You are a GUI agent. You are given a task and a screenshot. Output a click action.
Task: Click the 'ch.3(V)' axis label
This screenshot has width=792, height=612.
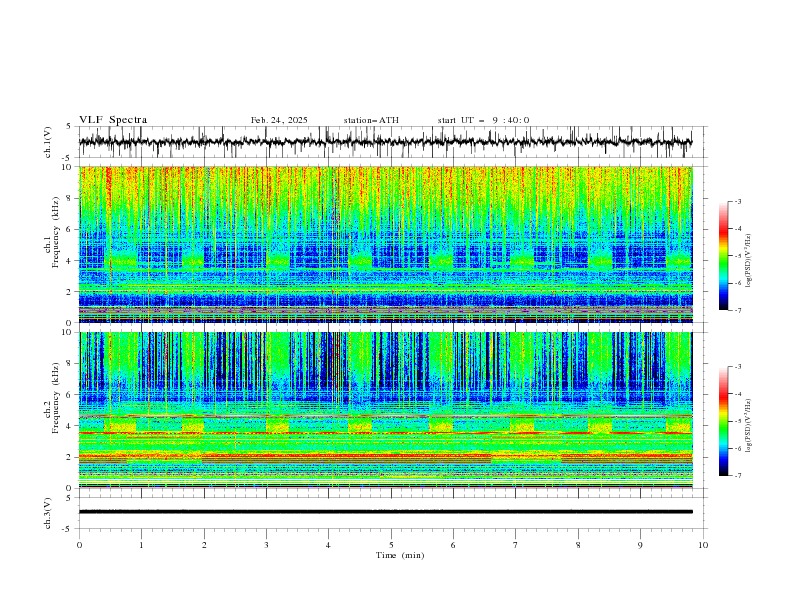pos(48,513)
